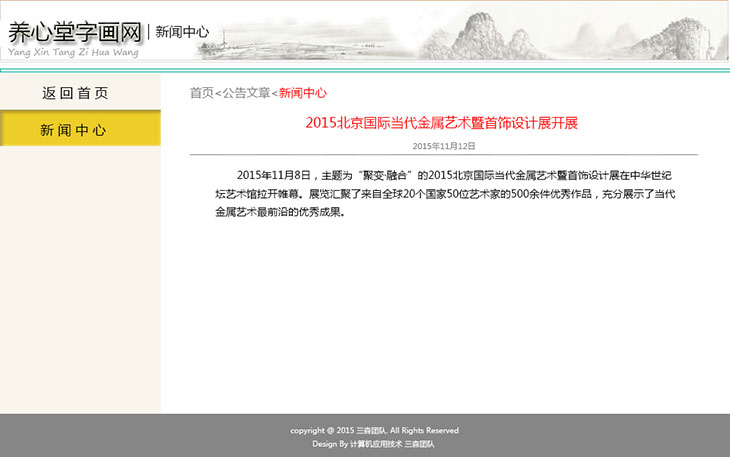This screenshot has width=730, height=457.
Task: Click the footer copyright 2015 三森团队 line
Action: (x=374, y=431)
